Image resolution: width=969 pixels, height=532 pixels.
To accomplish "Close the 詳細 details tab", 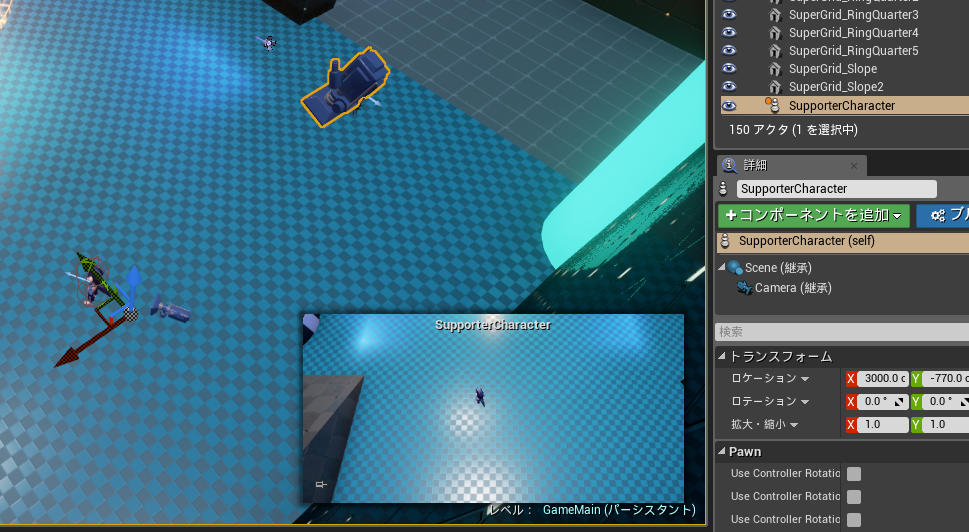I will pyautogui.click(x=853, y=166).
